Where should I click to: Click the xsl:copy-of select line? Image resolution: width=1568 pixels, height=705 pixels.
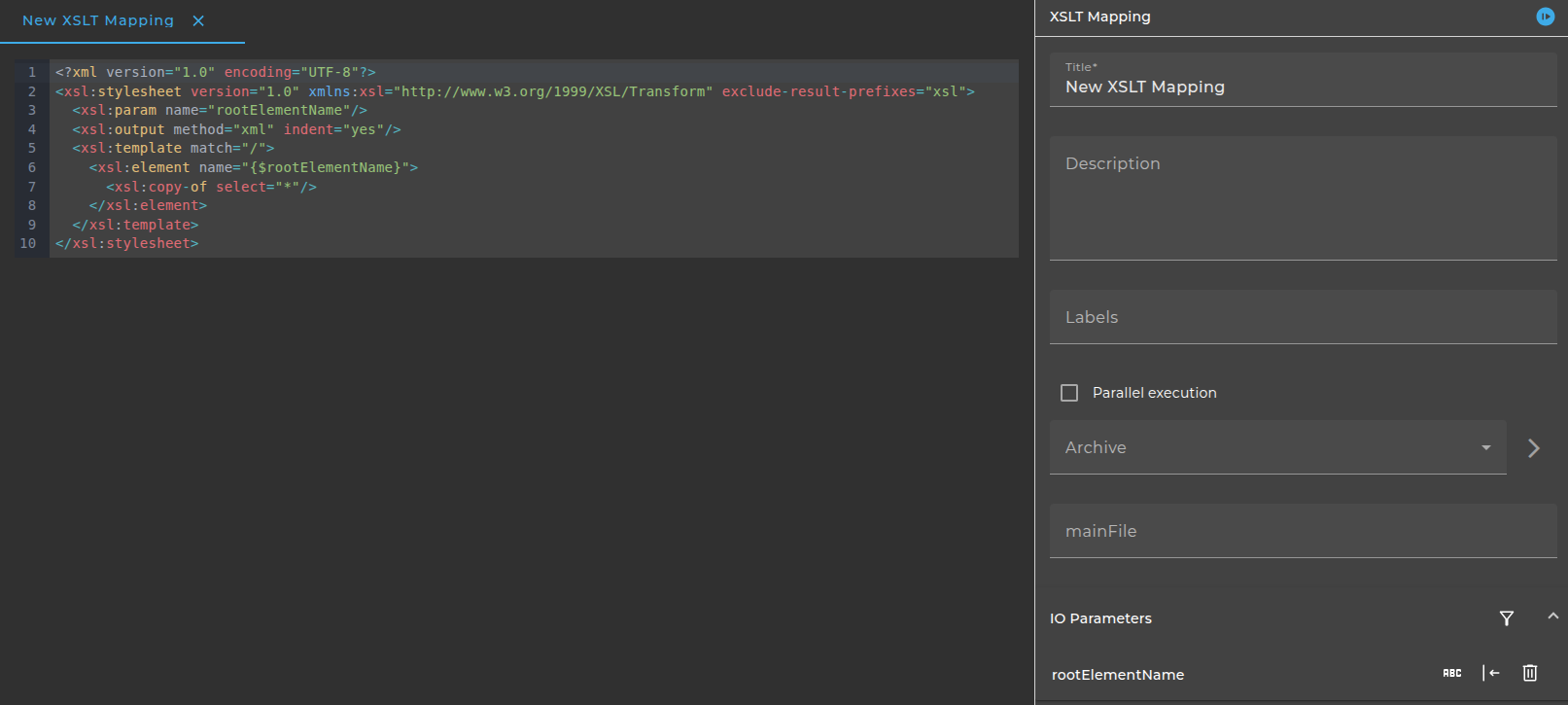point(211,187)
